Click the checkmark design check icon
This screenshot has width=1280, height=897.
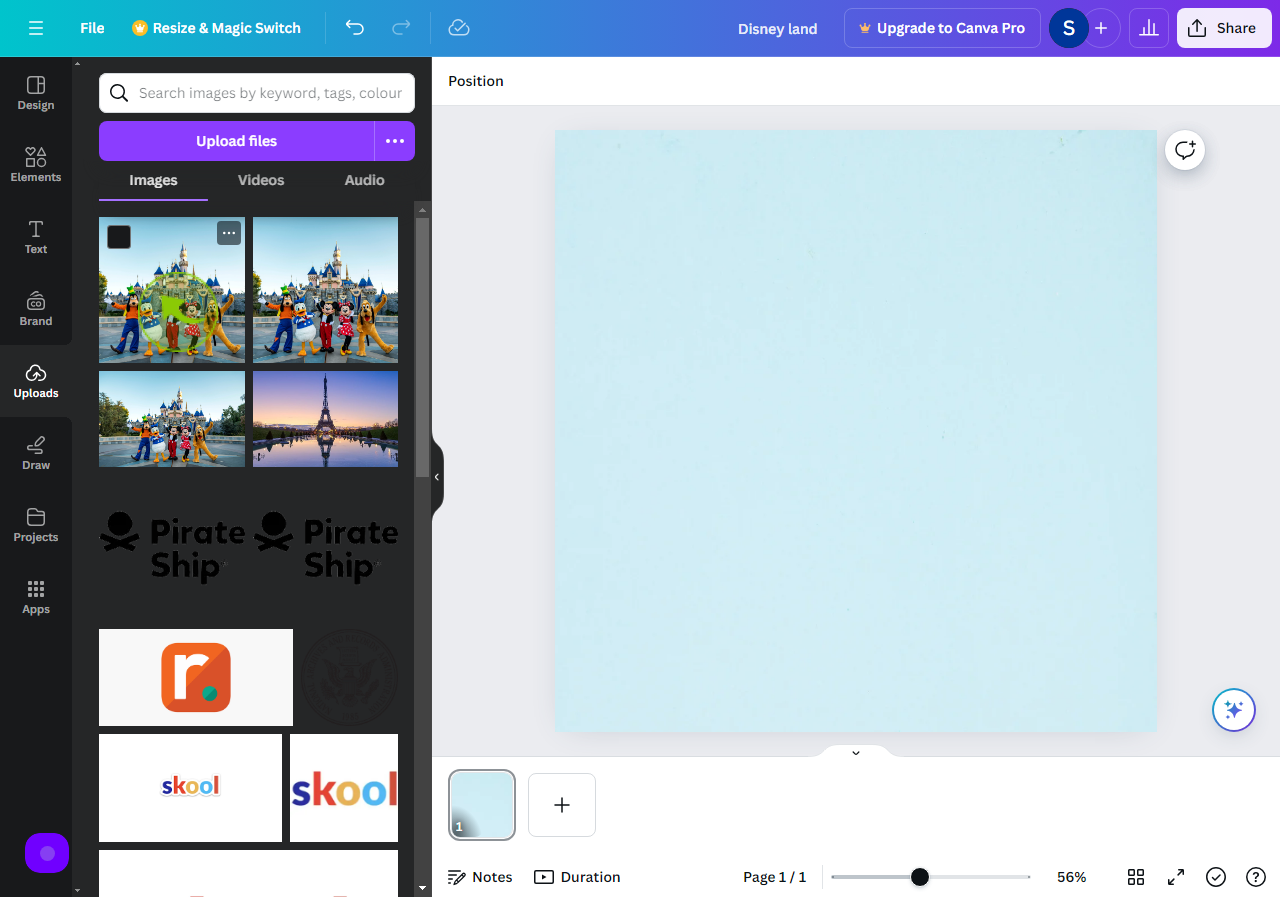pyautogui.click(x=1216, y=877)
